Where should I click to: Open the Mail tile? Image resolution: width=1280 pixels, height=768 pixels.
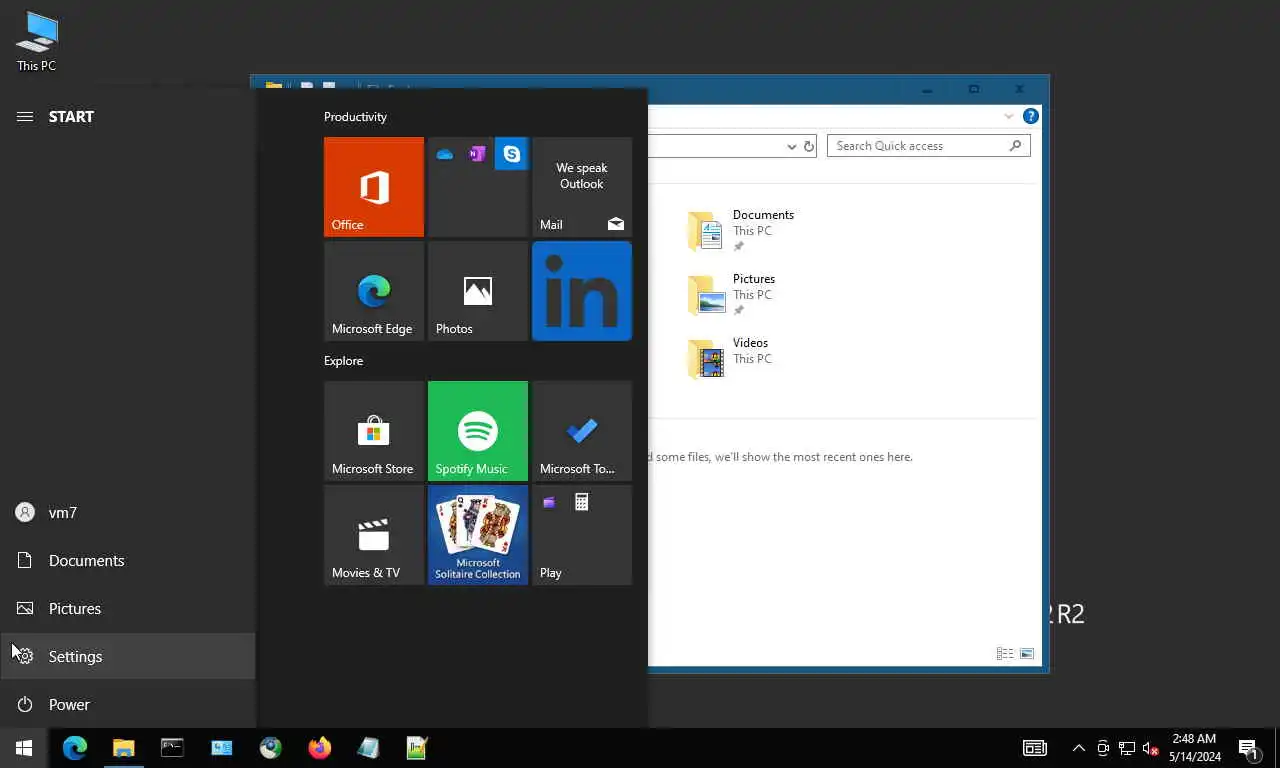582,187
